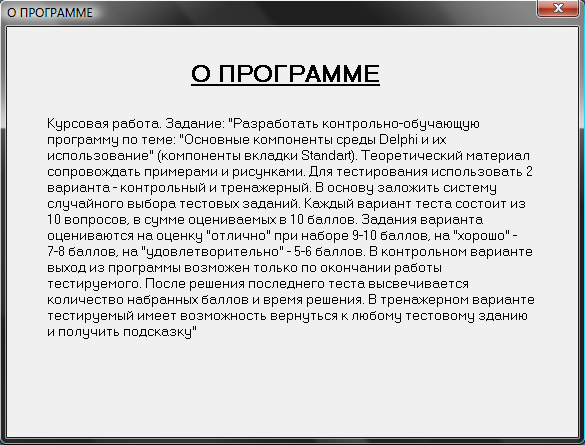The width and height of the screenshot is (585, 445).
Task: Click the line starting "количество набранных баллов"
Action: pos(291,300)
